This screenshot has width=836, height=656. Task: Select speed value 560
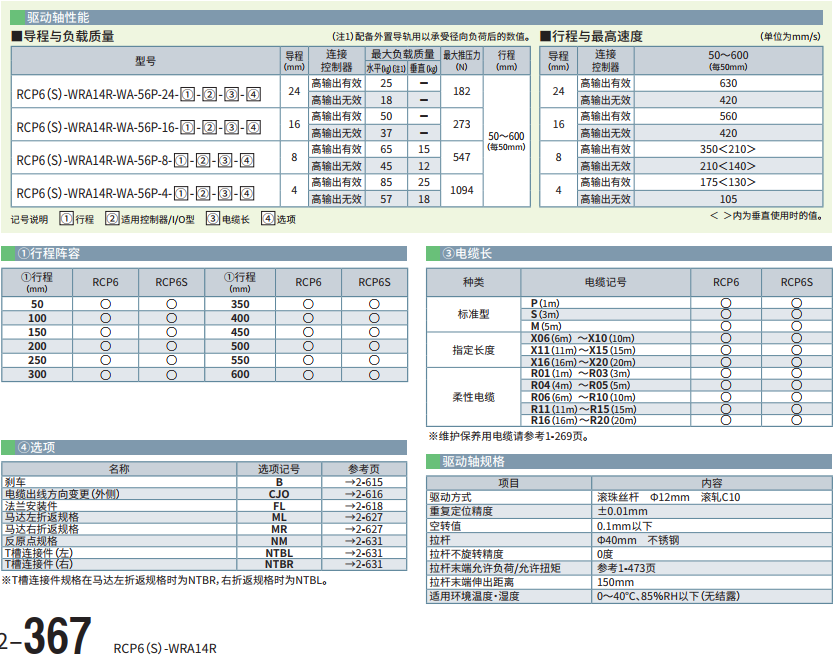pyautogui.click(x=728, y=116)
